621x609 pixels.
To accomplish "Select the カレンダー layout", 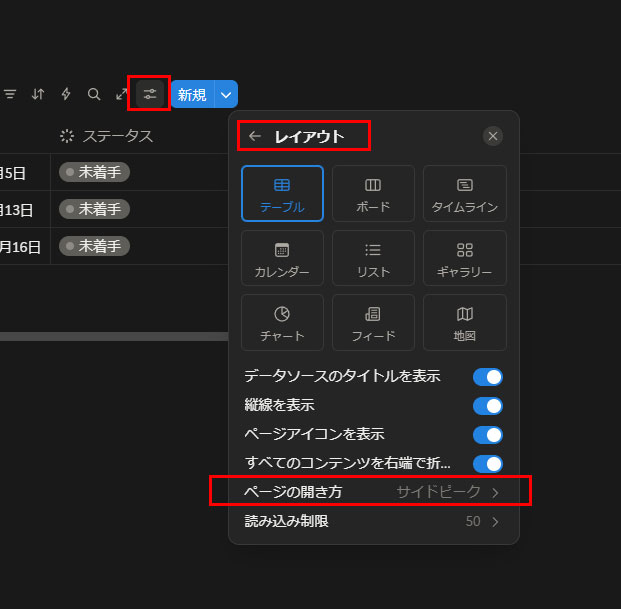I will point(282,258).
